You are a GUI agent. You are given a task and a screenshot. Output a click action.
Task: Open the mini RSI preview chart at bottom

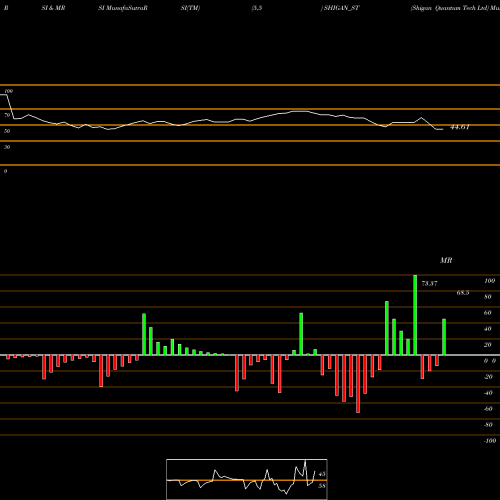(247, 479)
